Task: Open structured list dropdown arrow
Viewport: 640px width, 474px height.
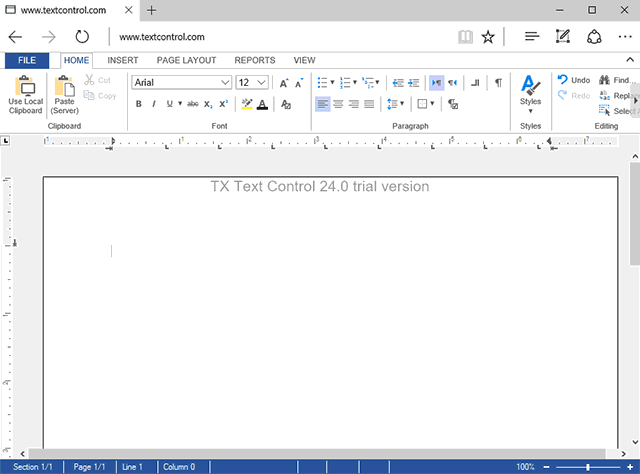Action: [x=377, y=83]
